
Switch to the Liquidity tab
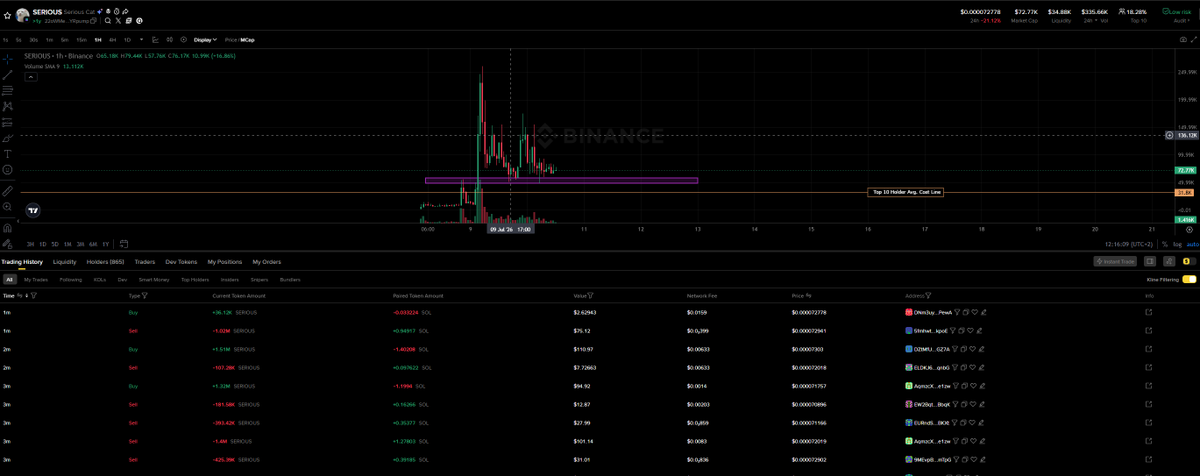pos(64,262)
